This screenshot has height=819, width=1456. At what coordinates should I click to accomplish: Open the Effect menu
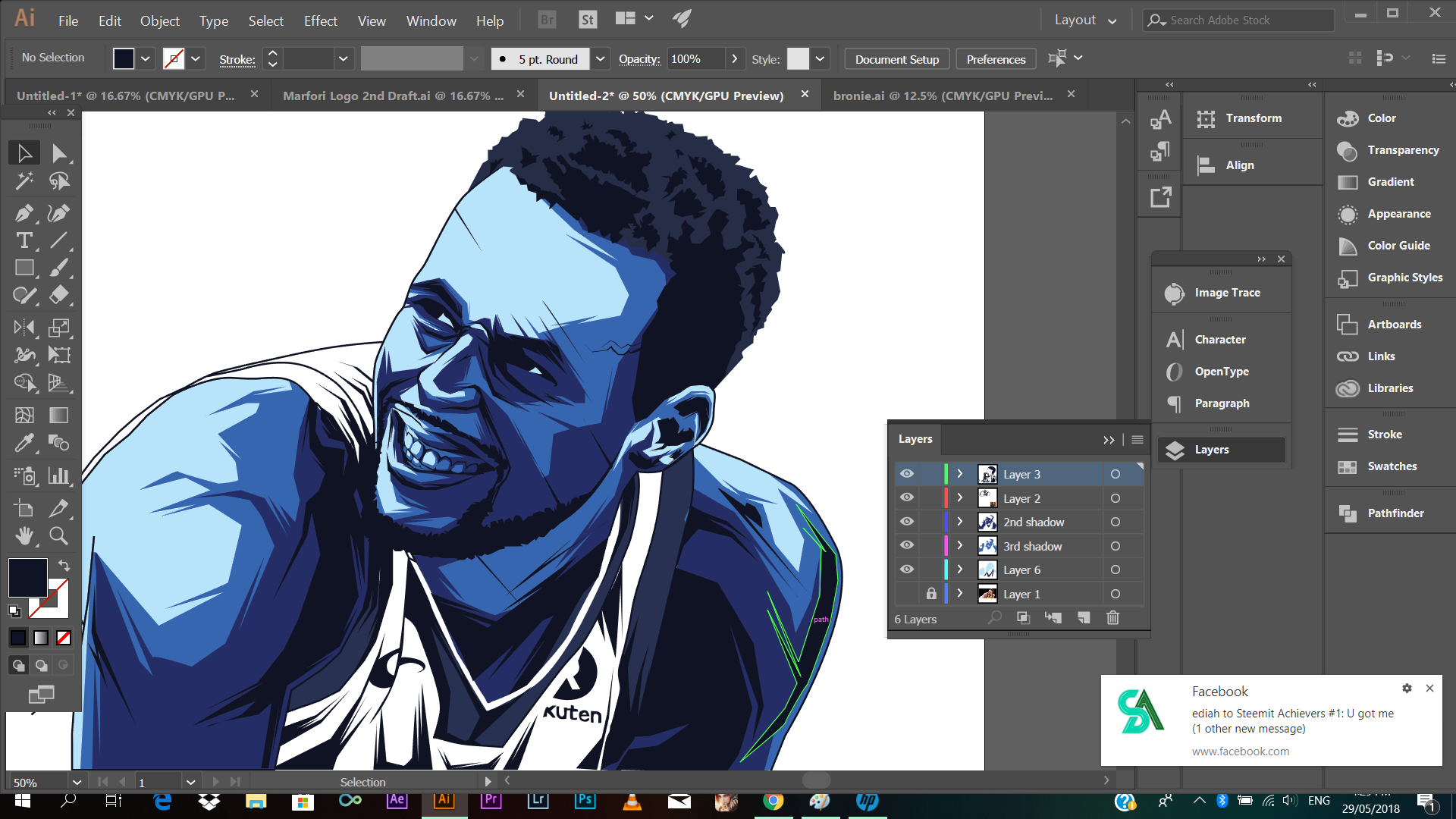click(321, 20)
